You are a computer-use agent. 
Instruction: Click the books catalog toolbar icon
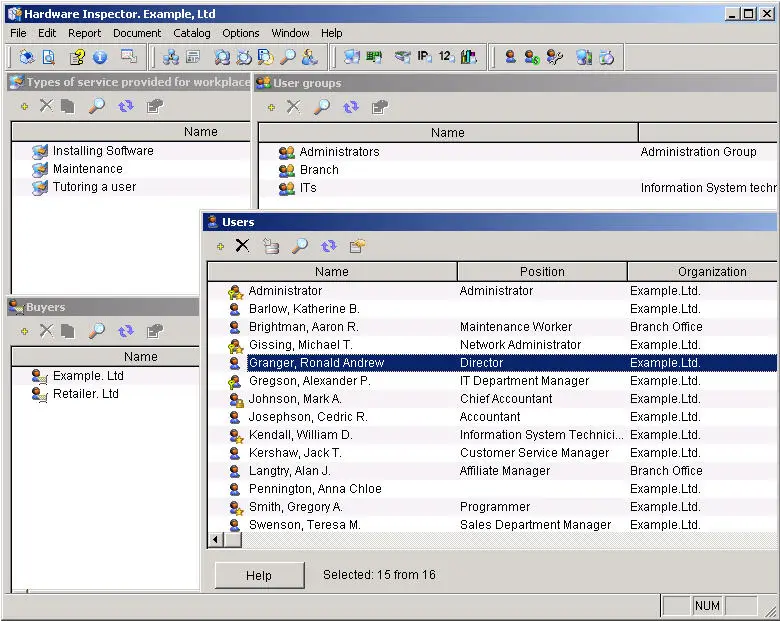pos(468,57)
